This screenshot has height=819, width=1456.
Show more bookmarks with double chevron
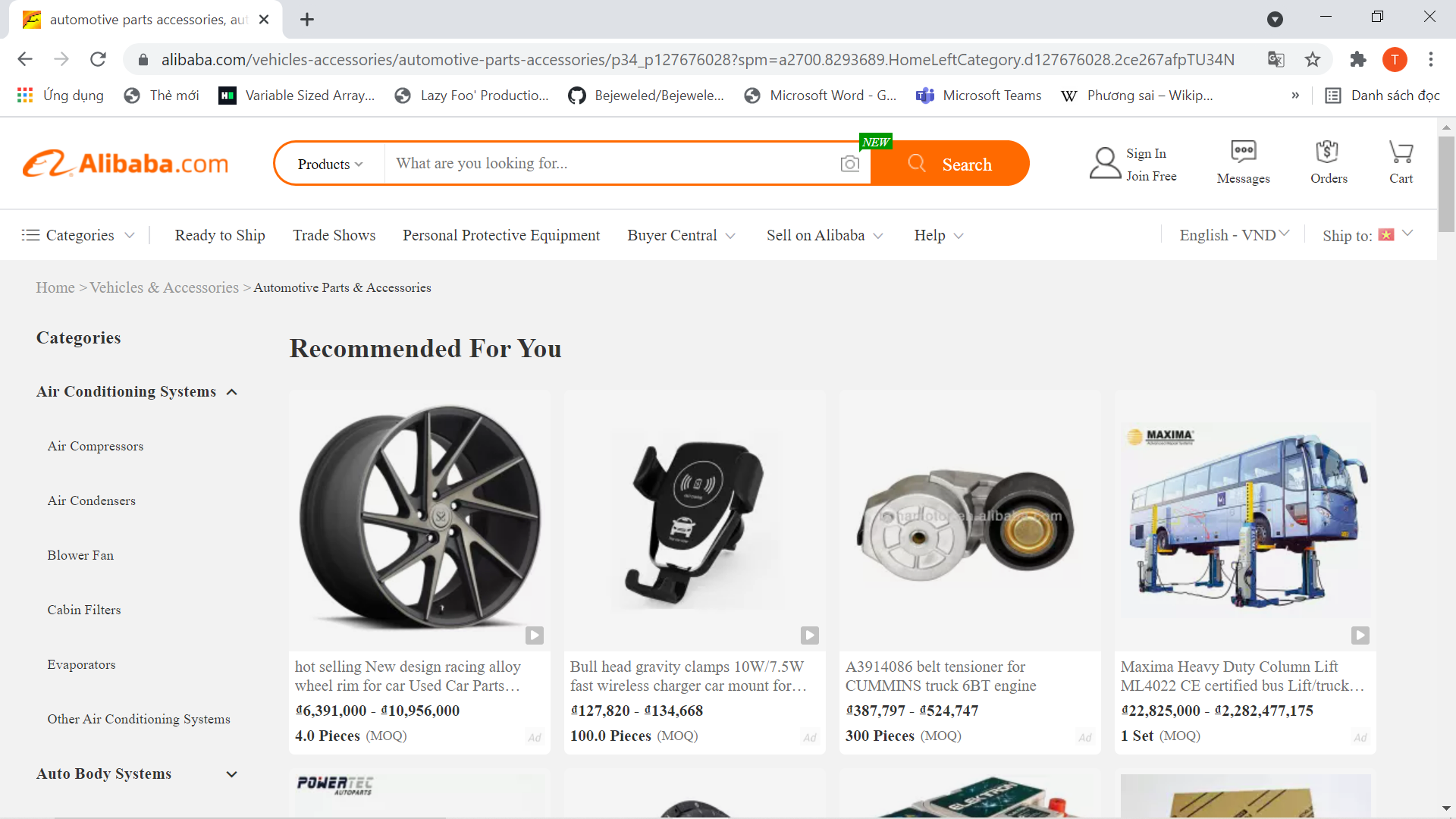coord(1295,95)
